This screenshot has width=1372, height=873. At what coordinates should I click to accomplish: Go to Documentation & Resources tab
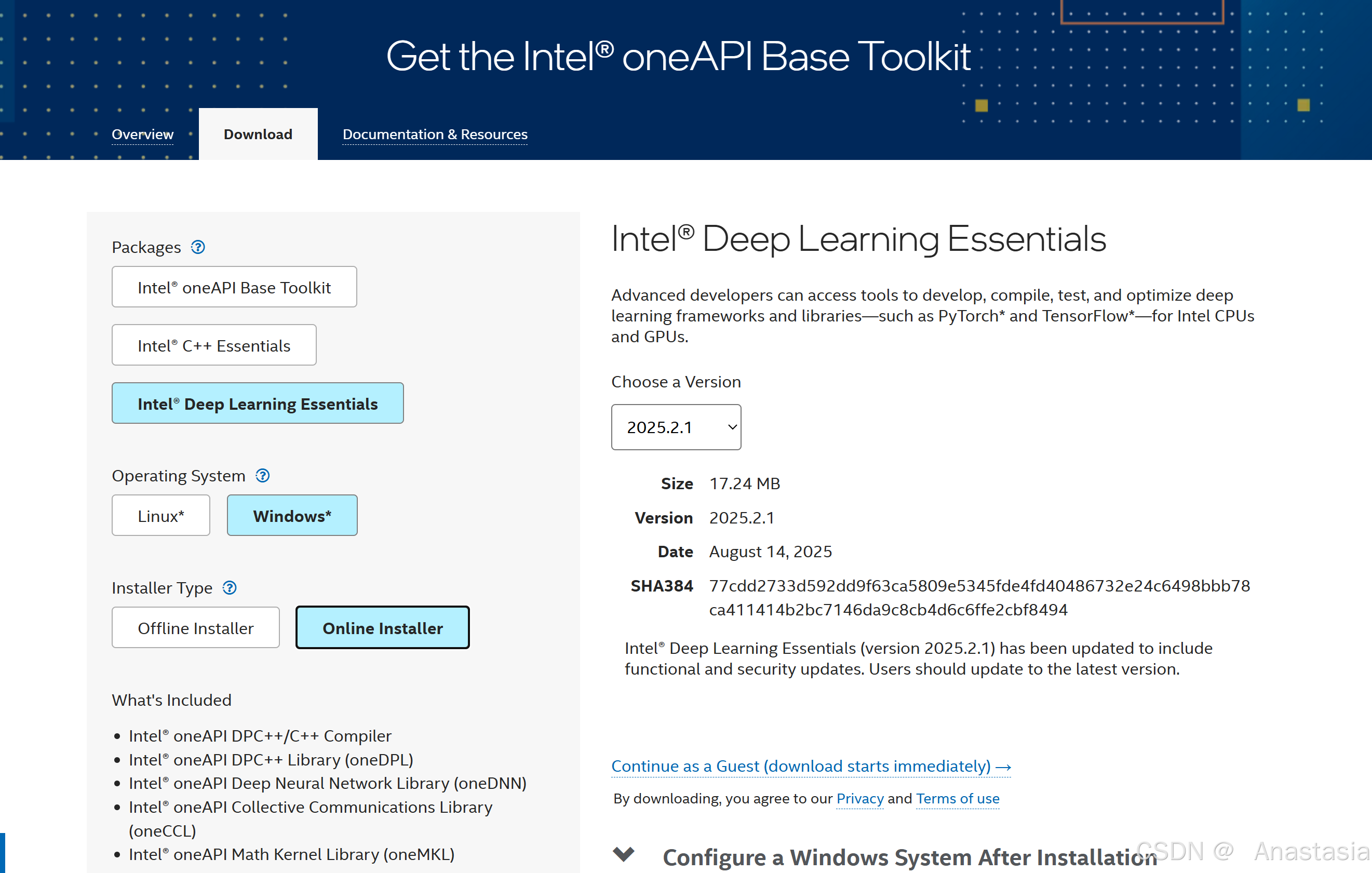pos(435,135)
